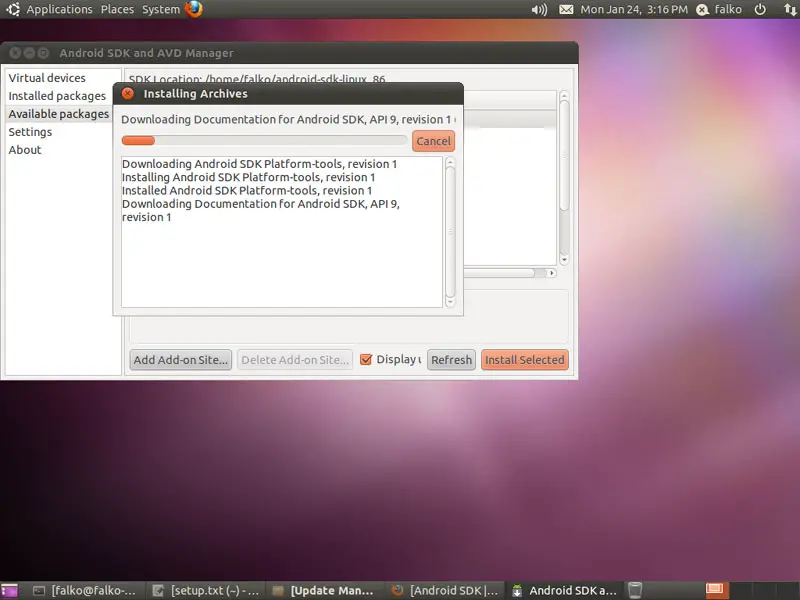Click log line 'Downloading Documentation for Android SDK, API 9,'

tap(261, 204)
